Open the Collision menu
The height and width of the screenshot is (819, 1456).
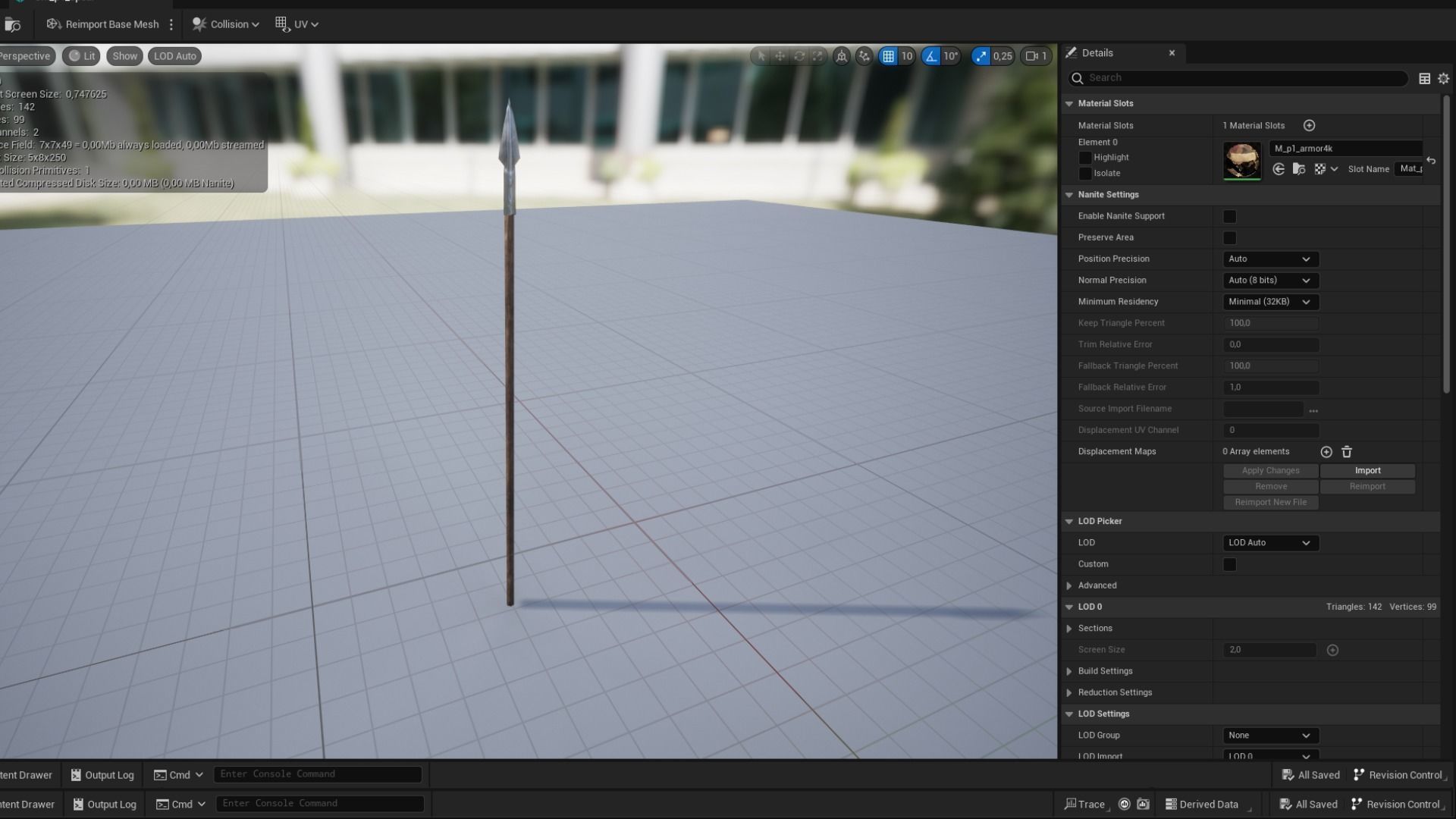pos(225,24)
